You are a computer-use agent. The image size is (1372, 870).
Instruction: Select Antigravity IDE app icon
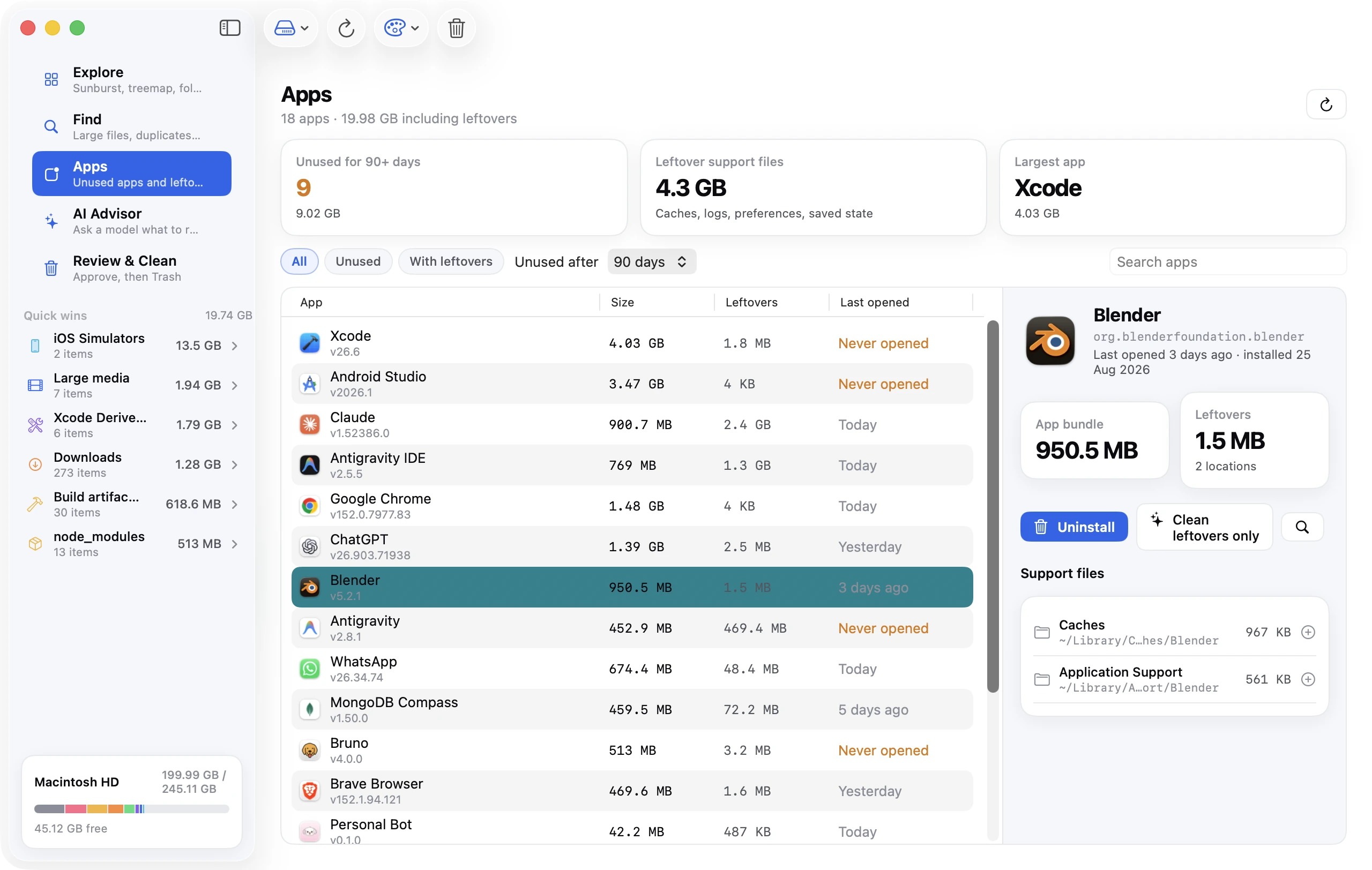click(x=309, y=466)
